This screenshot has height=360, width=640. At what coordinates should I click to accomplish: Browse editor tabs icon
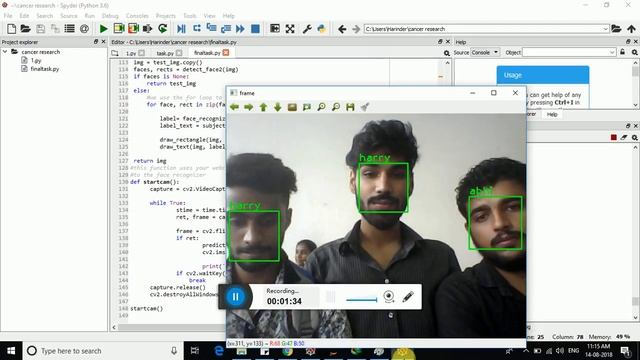click(x=115, y=53)
